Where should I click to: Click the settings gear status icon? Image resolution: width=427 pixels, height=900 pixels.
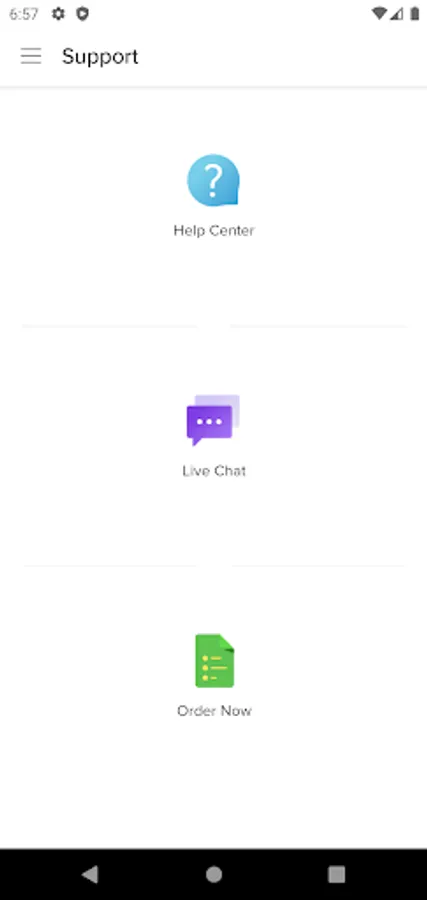coord(59,14)
